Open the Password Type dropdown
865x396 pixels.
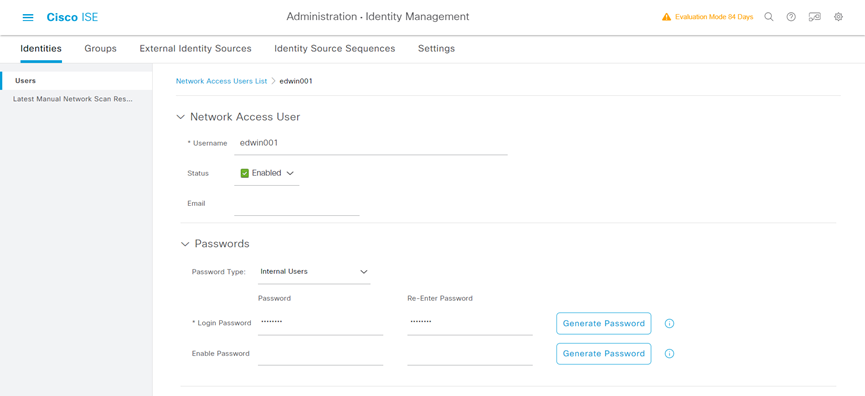314,272
